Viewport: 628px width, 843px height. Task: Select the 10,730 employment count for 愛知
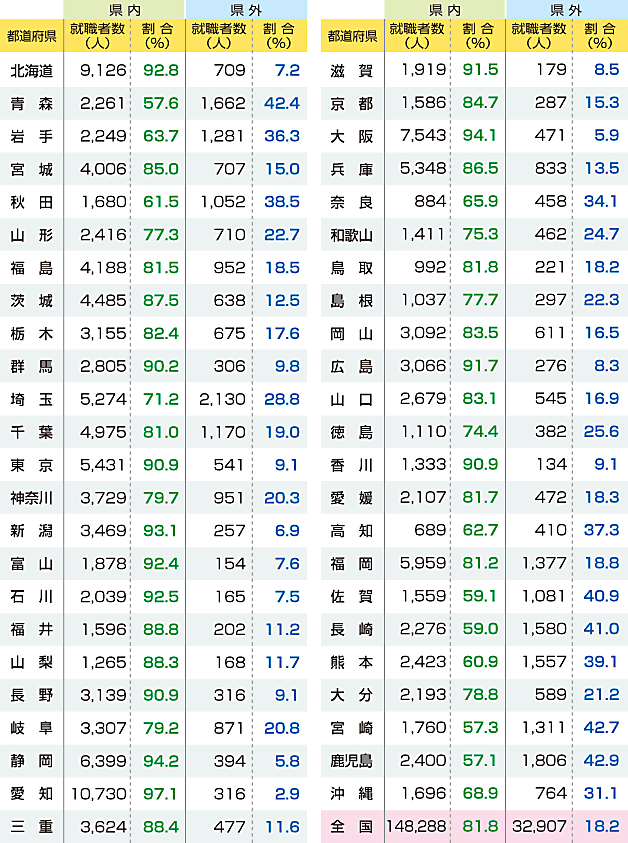pyautogui.click(x=97, y=794)
